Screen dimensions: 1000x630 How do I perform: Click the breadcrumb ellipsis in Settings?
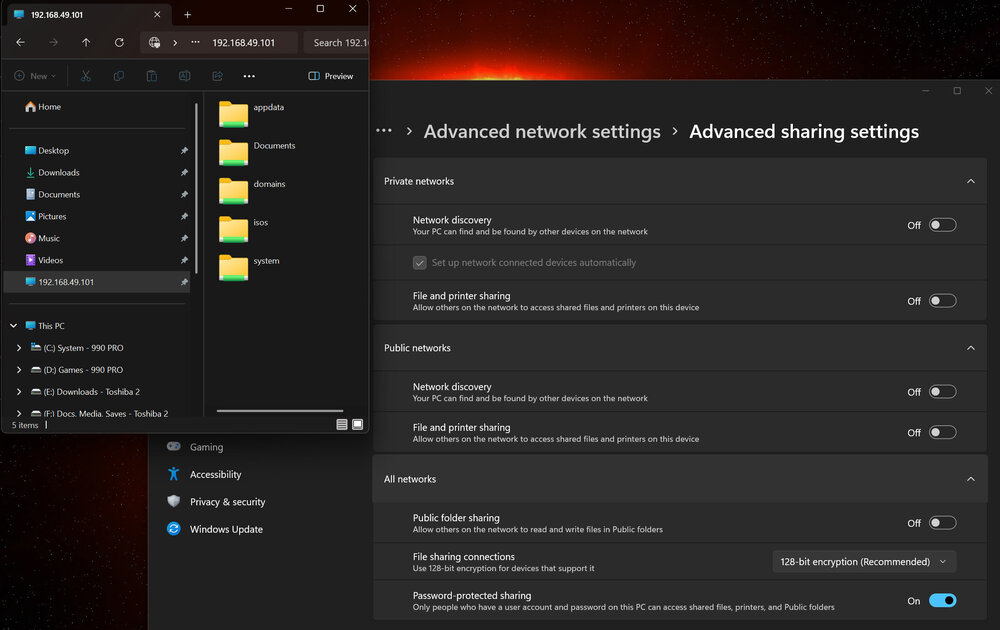point(384,131)
